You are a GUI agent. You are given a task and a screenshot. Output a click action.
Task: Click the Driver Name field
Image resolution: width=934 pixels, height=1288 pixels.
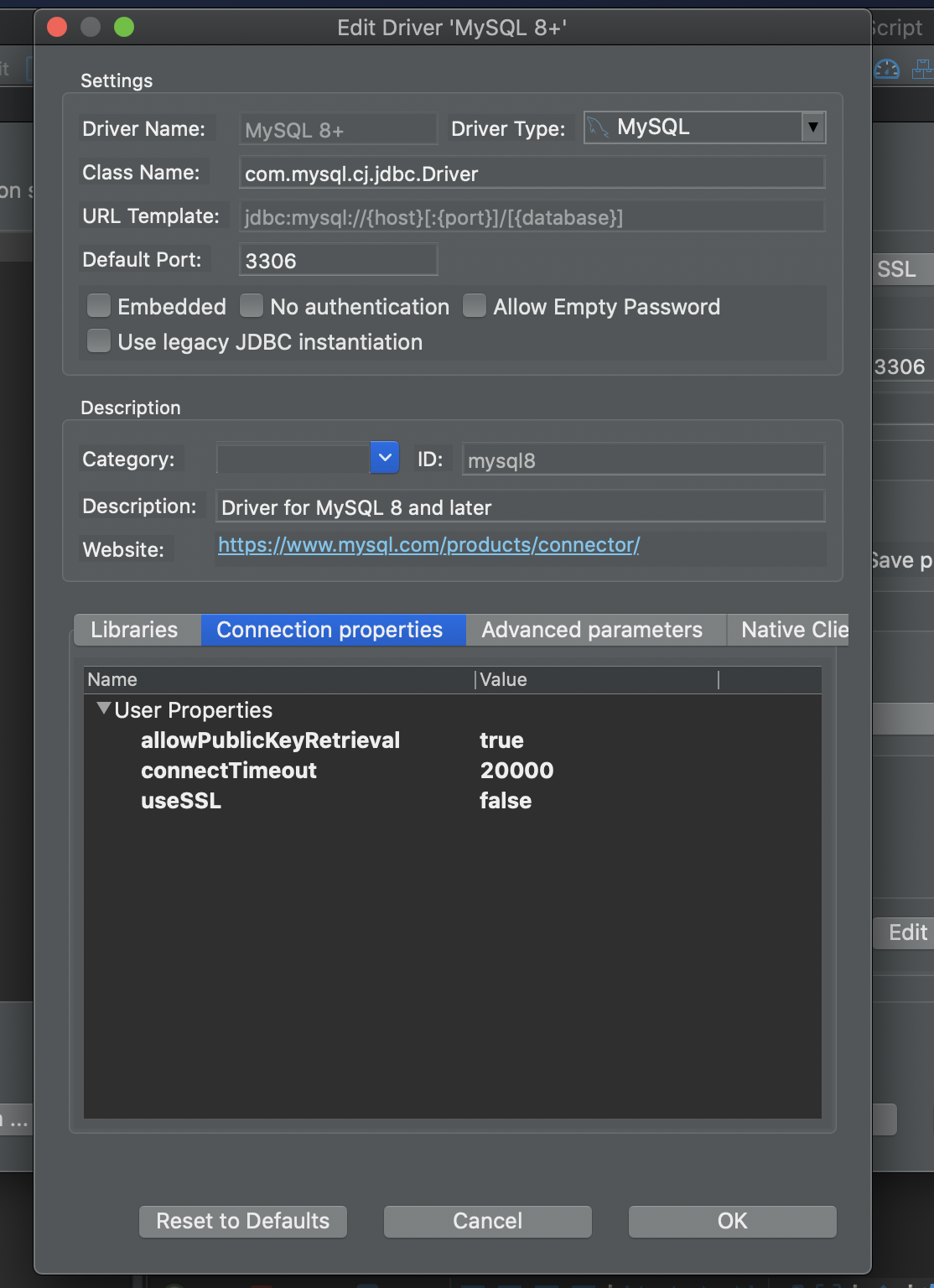click(x=338, y=130)
